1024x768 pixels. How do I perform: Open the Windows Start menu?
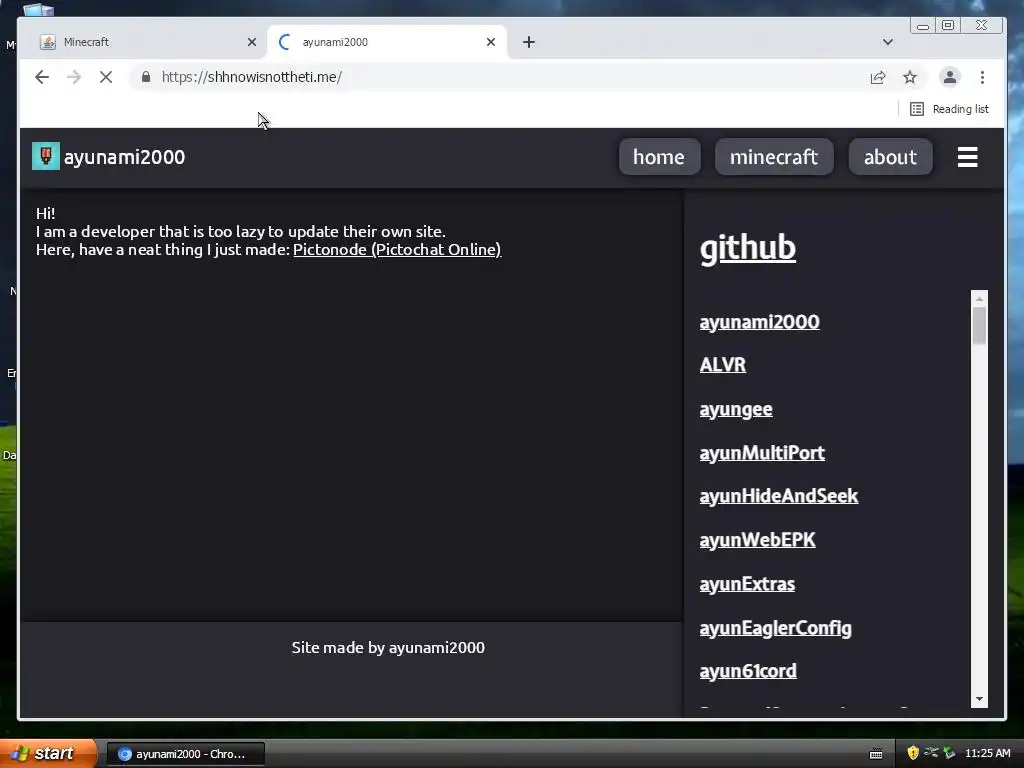pyautogui.click(x=47, y=753)
